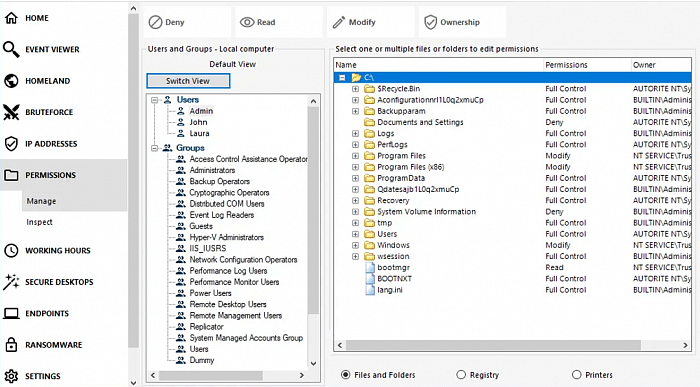Go to the HOMELAND section
Image resolution: width=700 pixels, height=387 pixels.
coord(47,81)
